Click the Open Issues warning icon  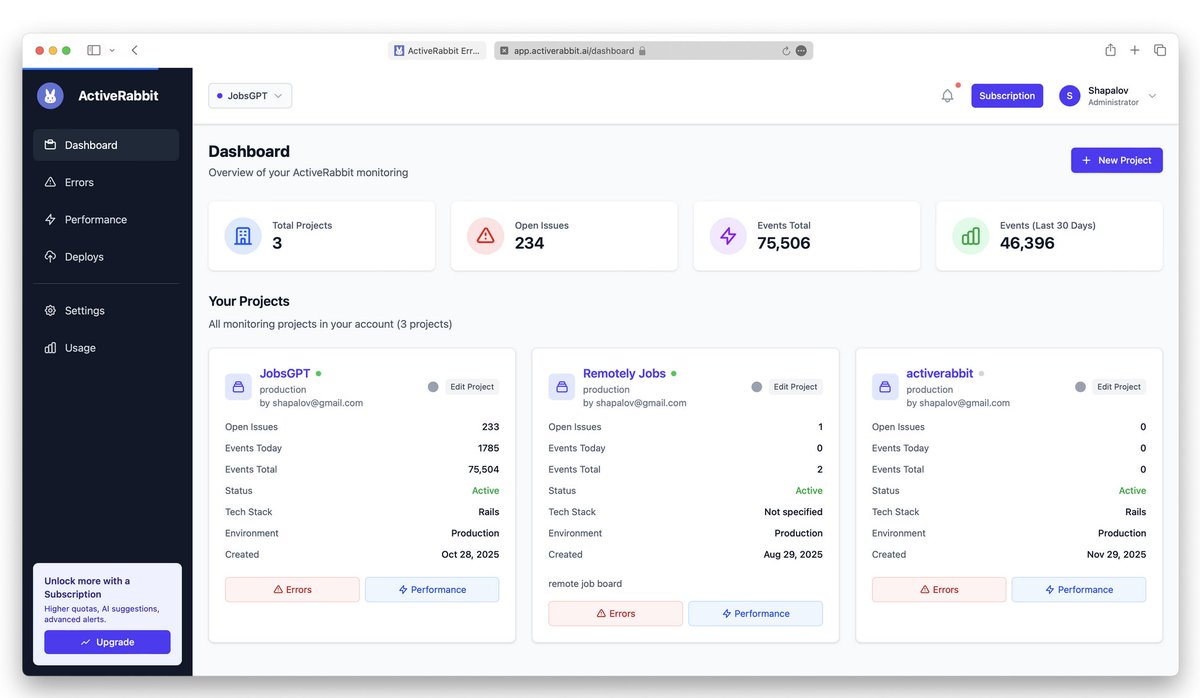click(485, 236)
